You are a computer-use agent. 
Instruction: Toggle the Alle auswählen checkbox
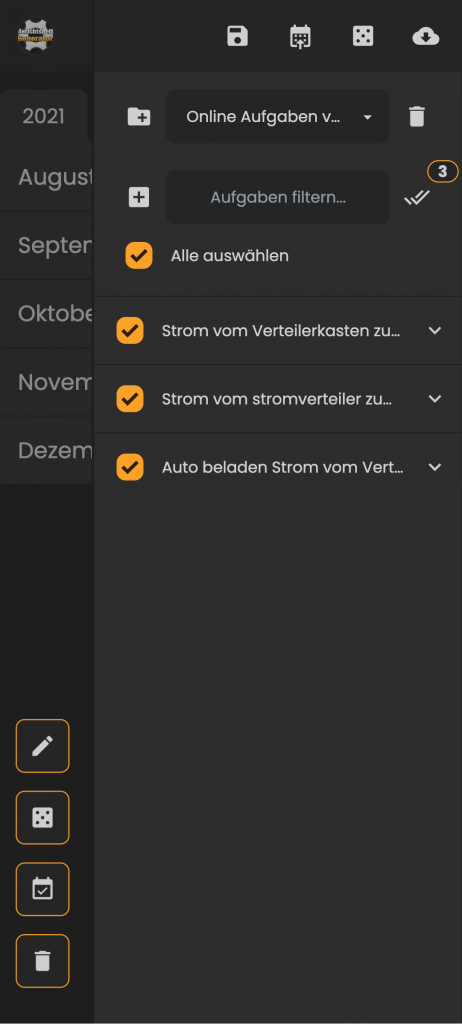click(x=139, y=255)
